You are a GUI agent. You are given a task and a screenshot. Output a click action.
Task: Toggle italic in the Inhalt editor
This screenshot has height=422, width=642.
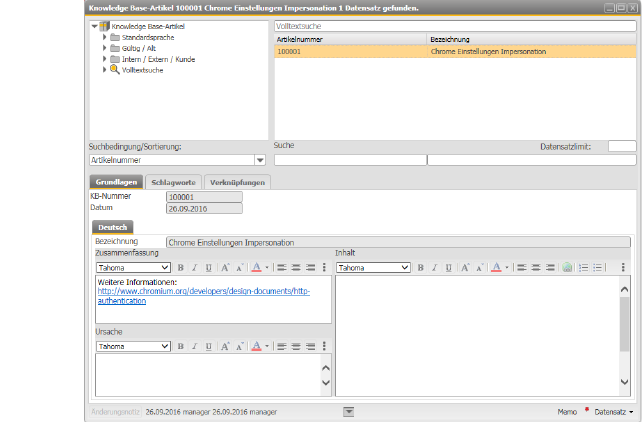[435, 267]
